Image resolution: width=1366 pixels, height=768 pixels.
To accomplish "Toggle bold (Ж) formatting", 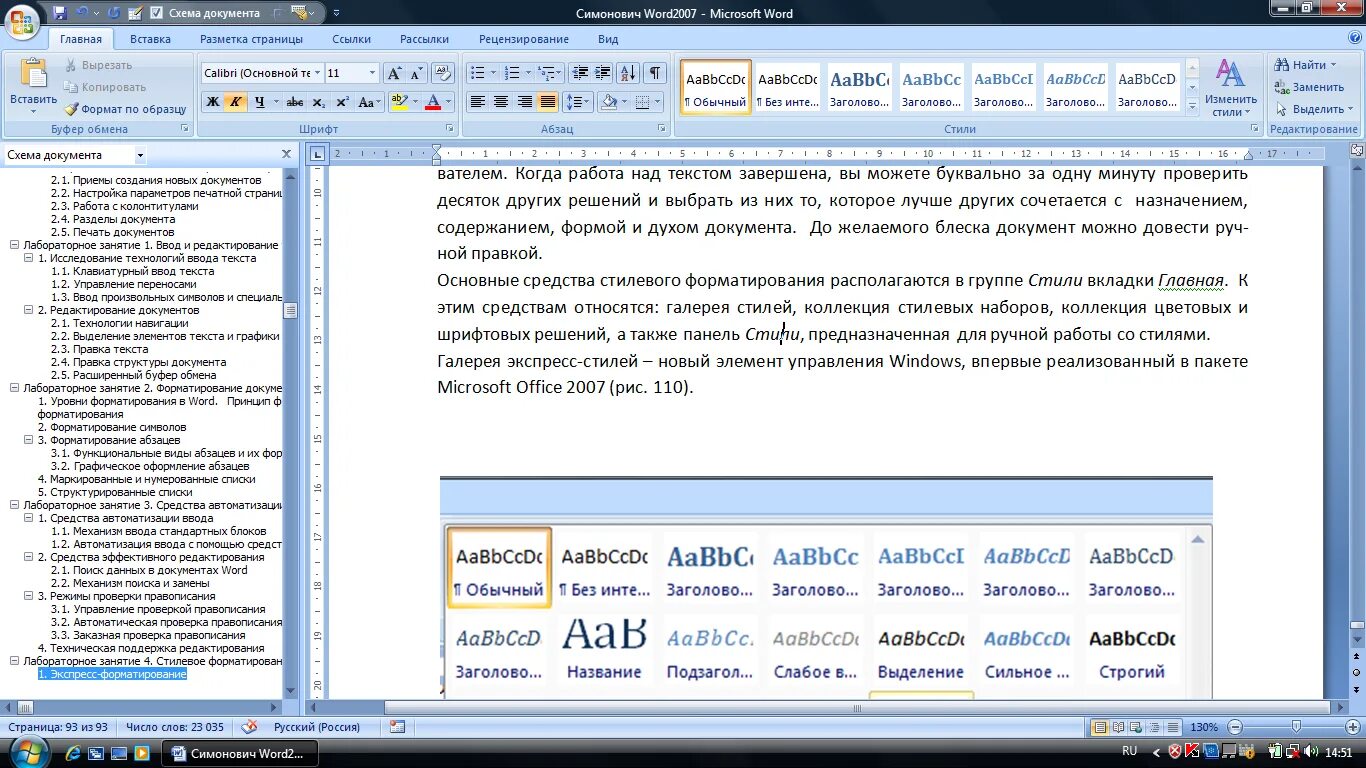I will click(213, 102).
